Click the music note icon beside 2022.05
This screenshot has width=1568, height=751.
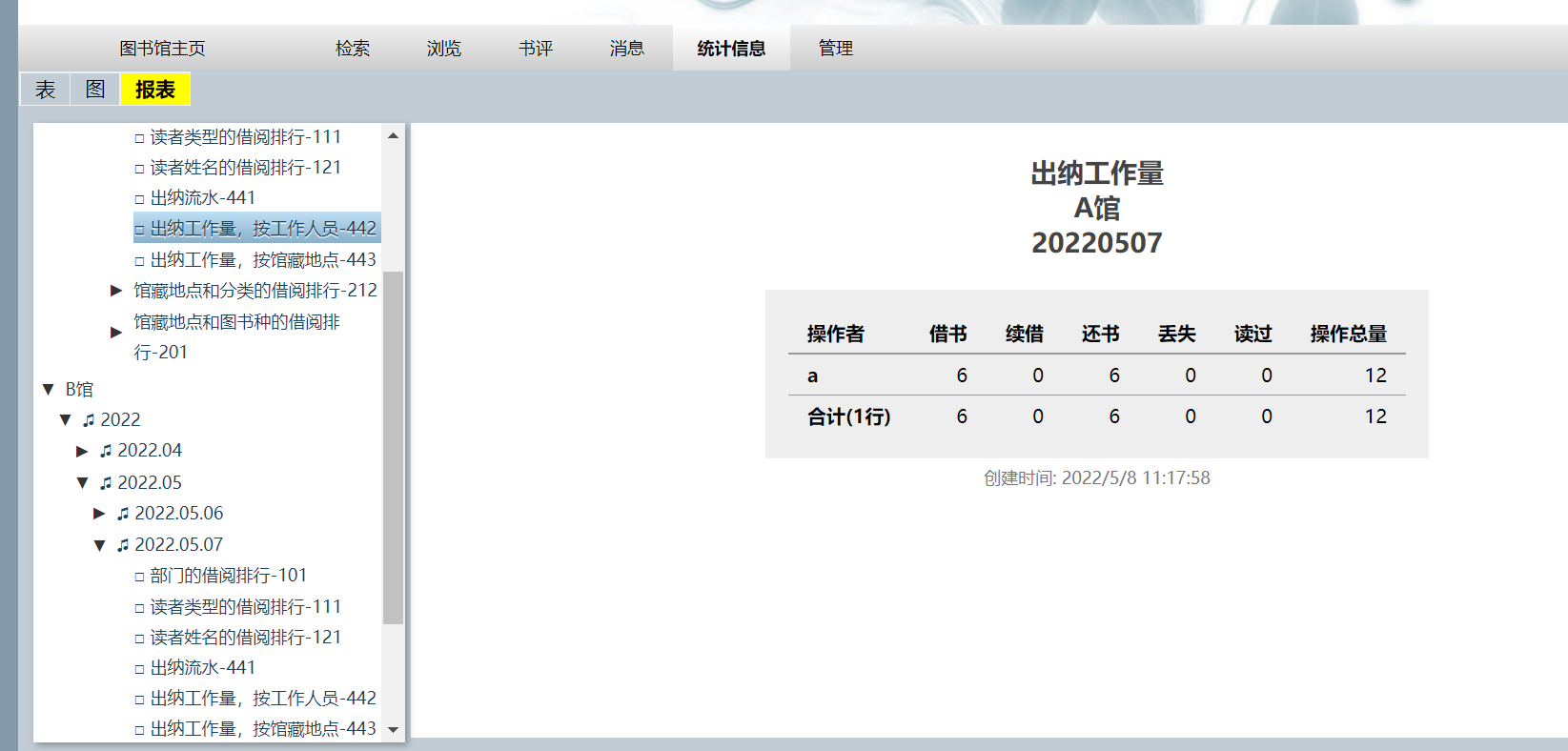click(x=106, y=483)
